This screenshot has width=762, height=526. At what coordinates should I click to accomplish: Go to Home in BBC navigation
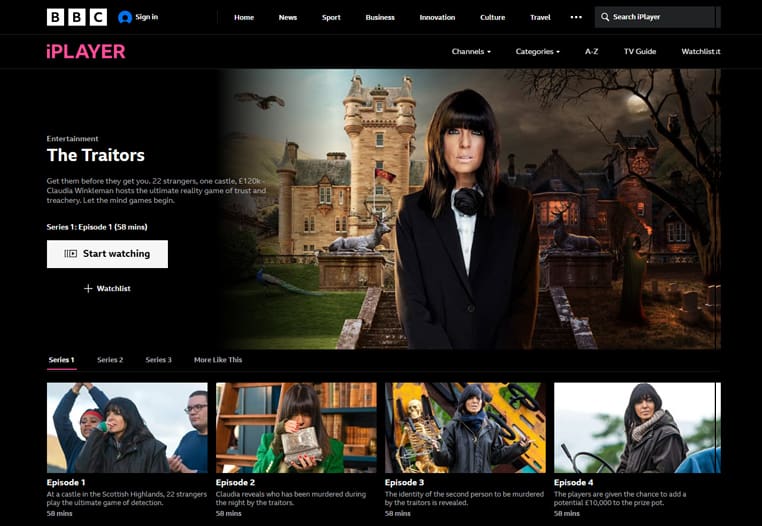[244, 18]
